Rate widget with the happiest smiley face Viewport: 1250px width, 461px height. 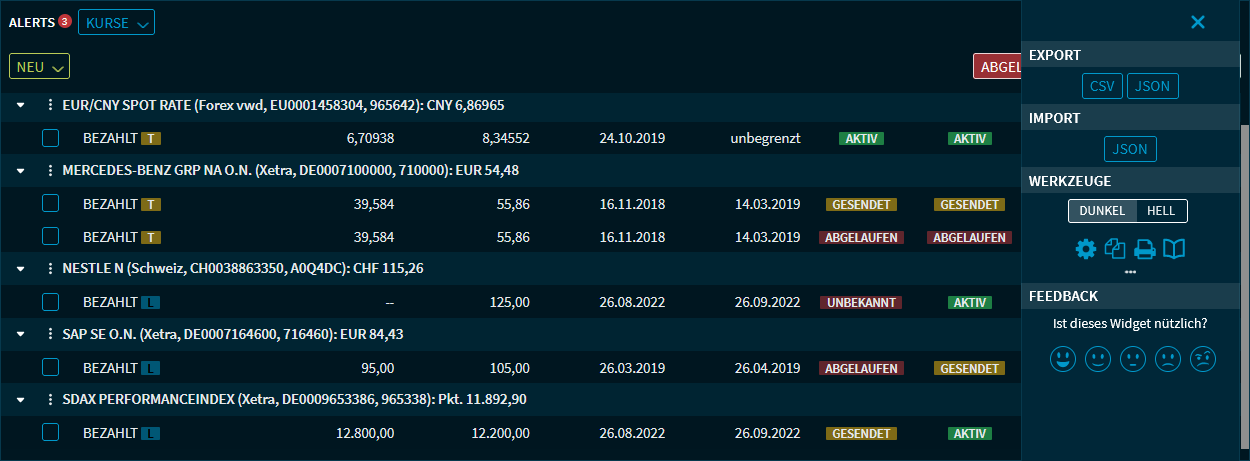click(x=1062, y=358)
